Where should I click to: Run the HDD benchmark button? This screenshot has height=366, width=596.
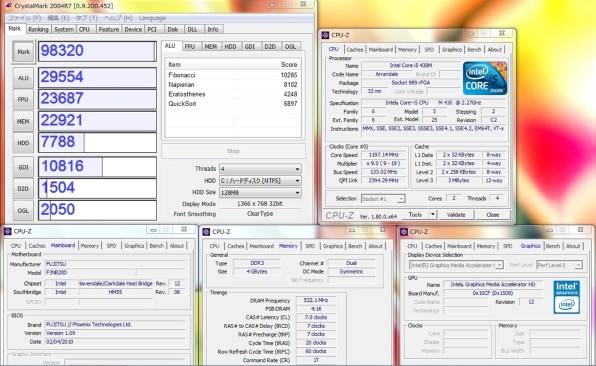click(x=23, y=143)
